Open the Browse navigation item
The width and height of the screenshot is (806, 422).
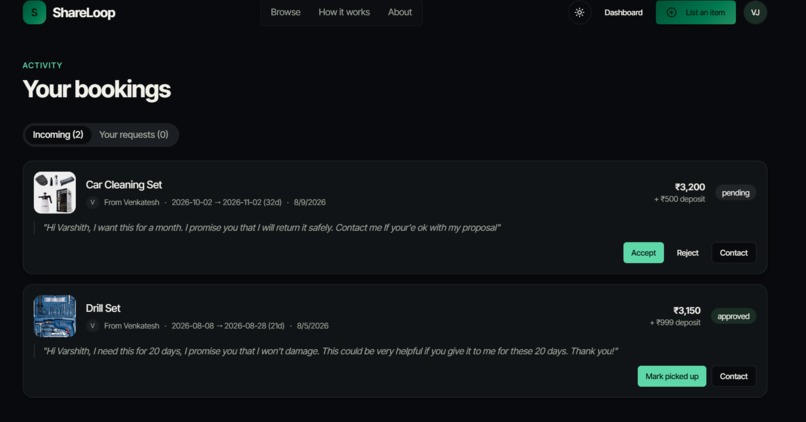tap(285, 12)
